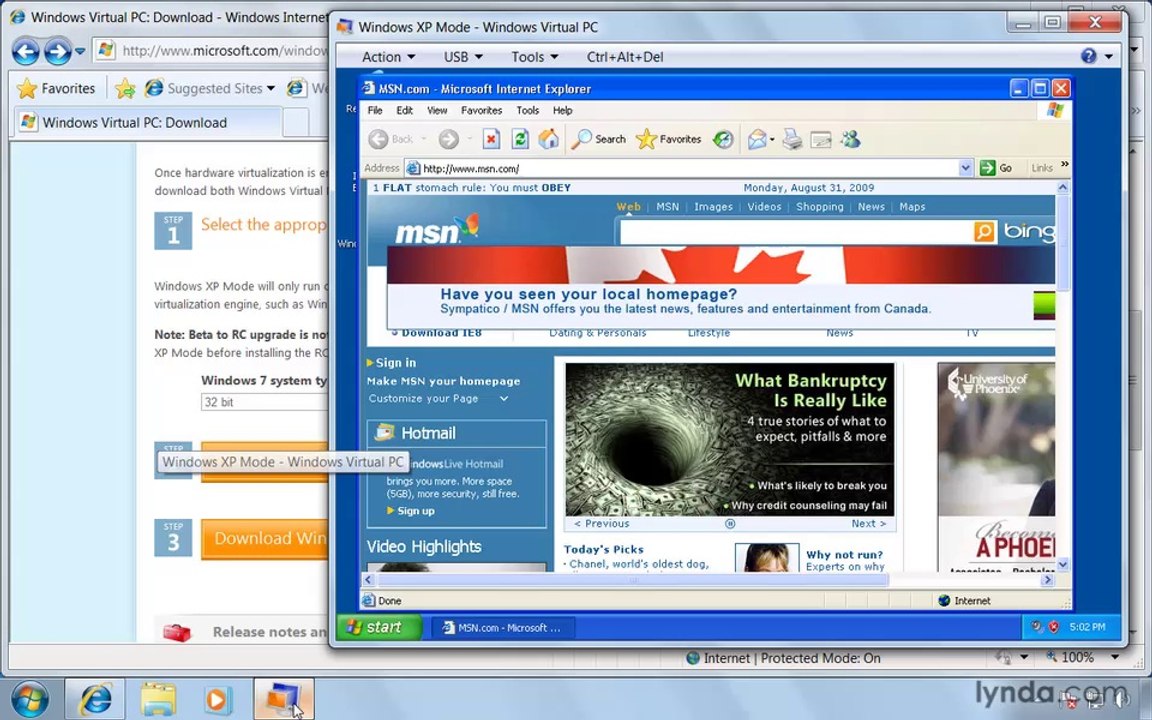
Task: Click Forward arrow in Windows 7 Internet Explorer
Action: pos(57,51)
